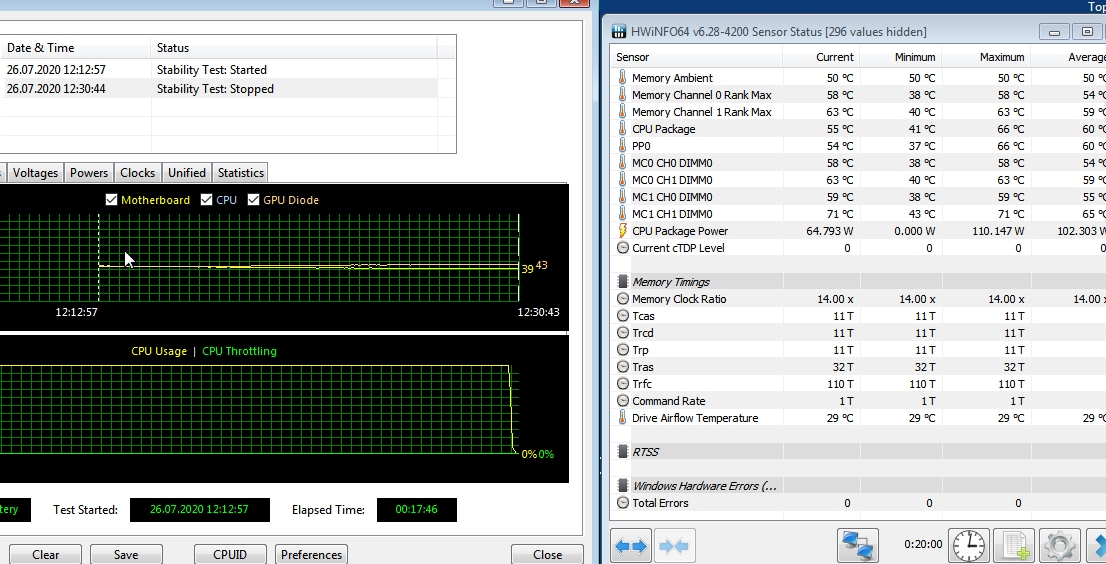
Task: Click the 110.147 W maximum power value
Action: (998, 231)
